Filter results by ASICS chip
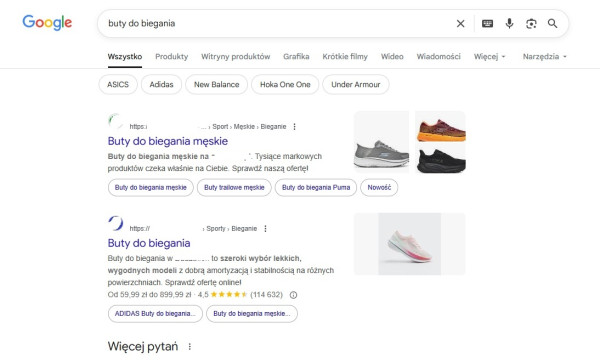Image resolution: width=600 pixels, height=363 pixels. pyautogui.click(x=118, y=85)
